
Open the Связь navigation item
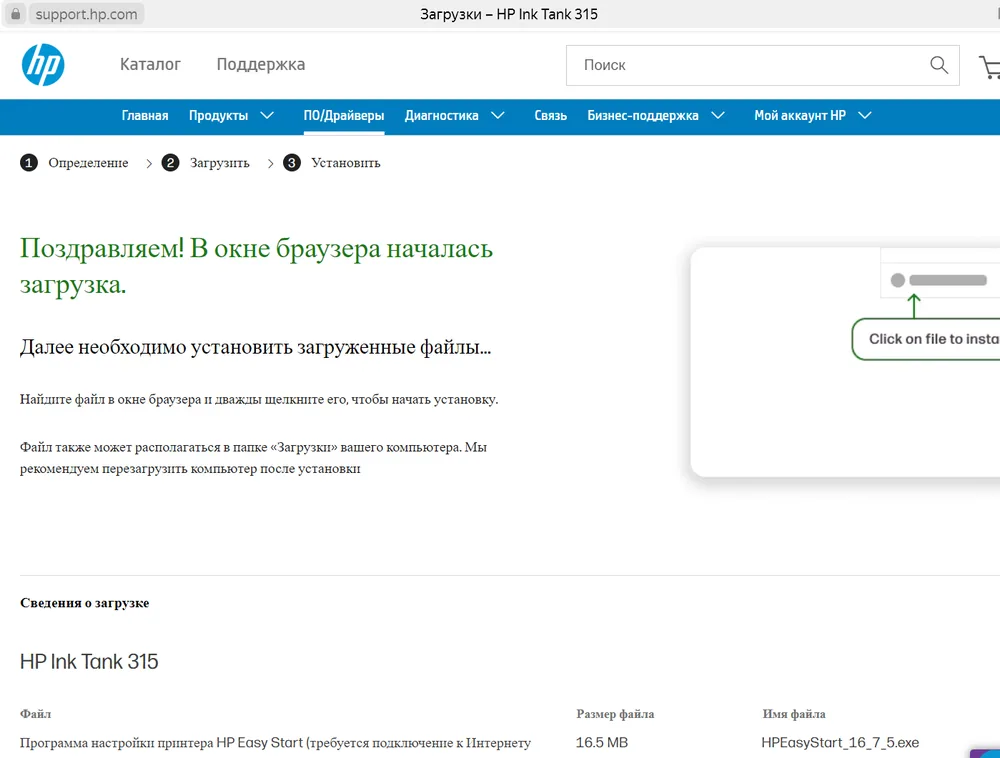550,115
